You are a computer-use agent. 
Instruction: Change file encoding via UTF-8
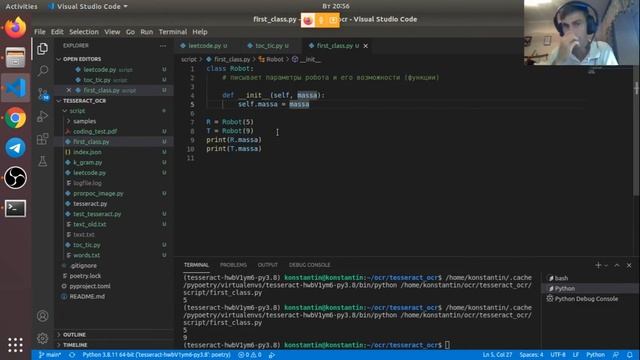[x=558, y=355]
